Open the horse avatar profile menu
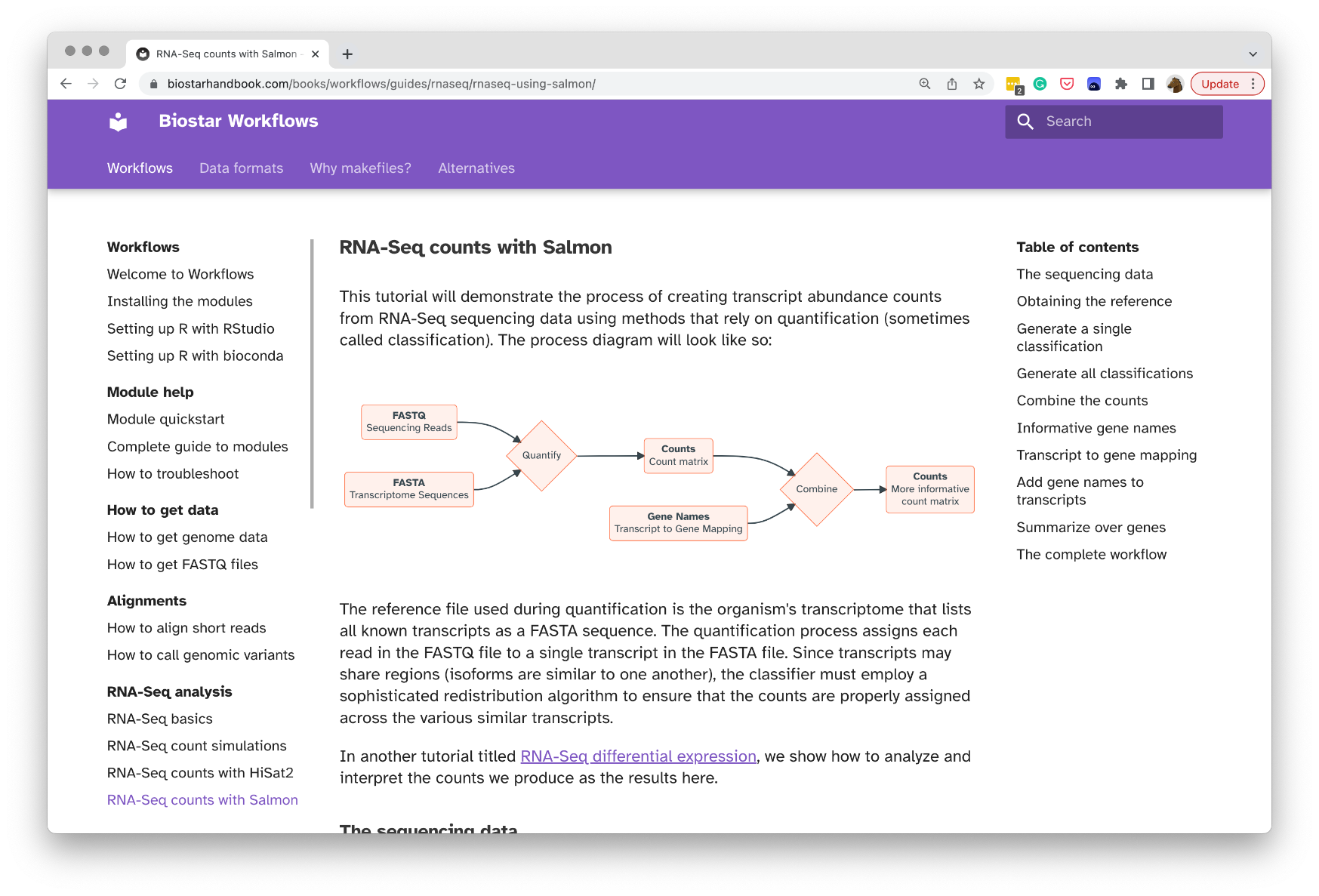This screenshot has width=1319, height=896. tap(1174, 84)
